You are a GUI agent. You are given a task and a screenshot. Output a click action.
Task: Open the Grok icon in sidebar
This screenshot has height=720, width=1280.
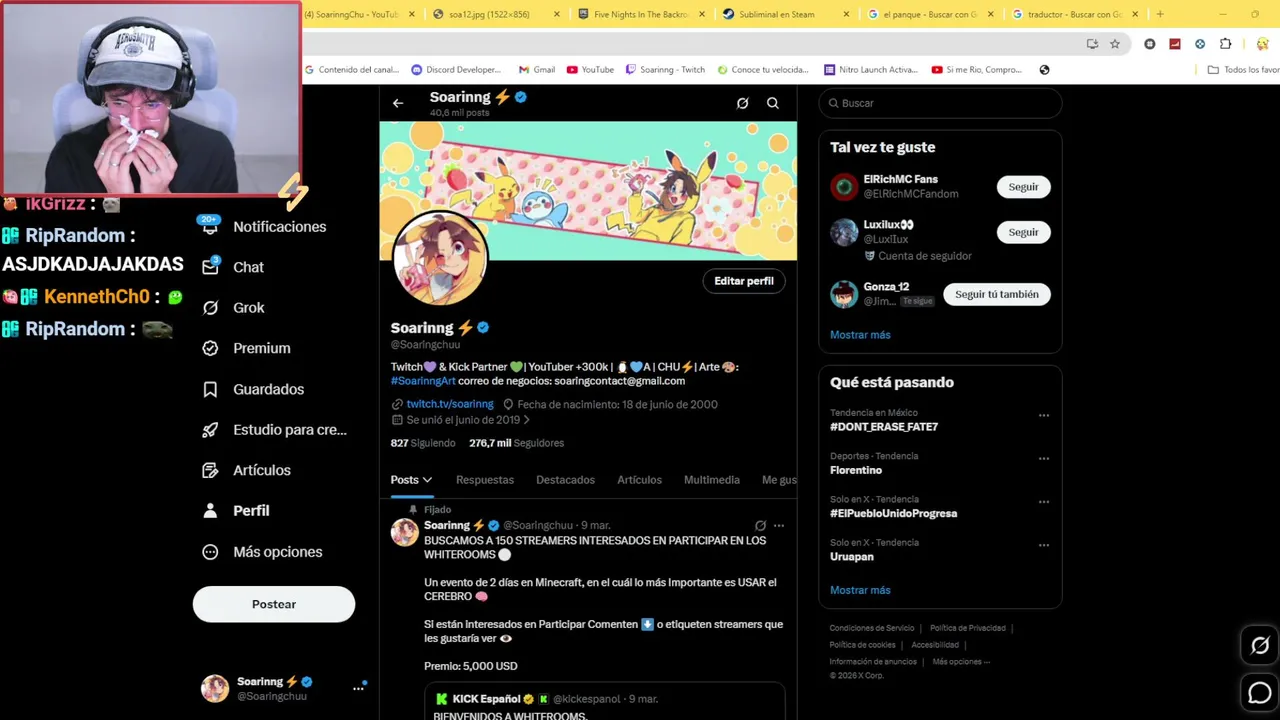click(x=210, y=308)
